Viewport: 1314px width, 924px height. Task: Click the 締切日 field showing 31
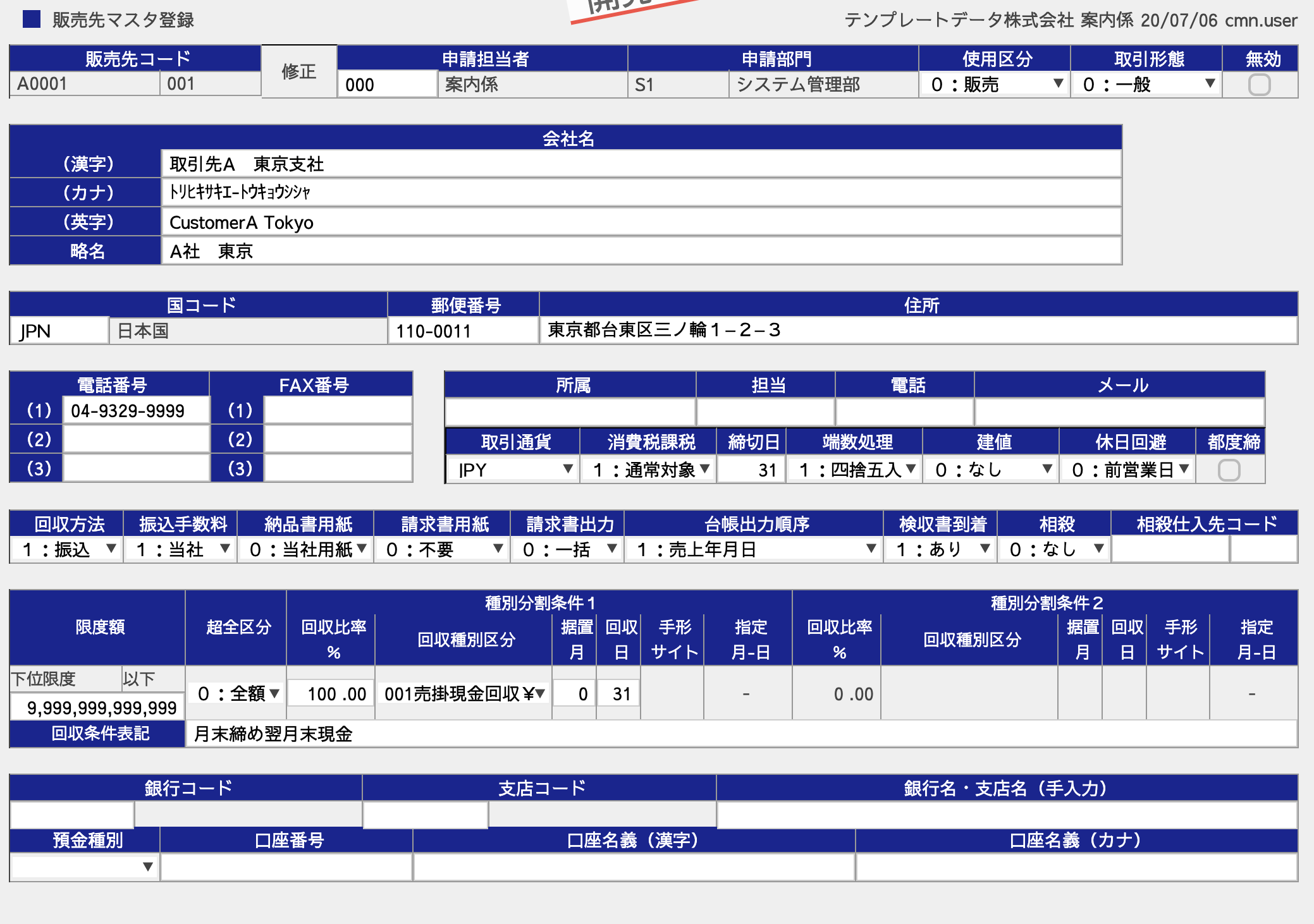pos(751,470)
